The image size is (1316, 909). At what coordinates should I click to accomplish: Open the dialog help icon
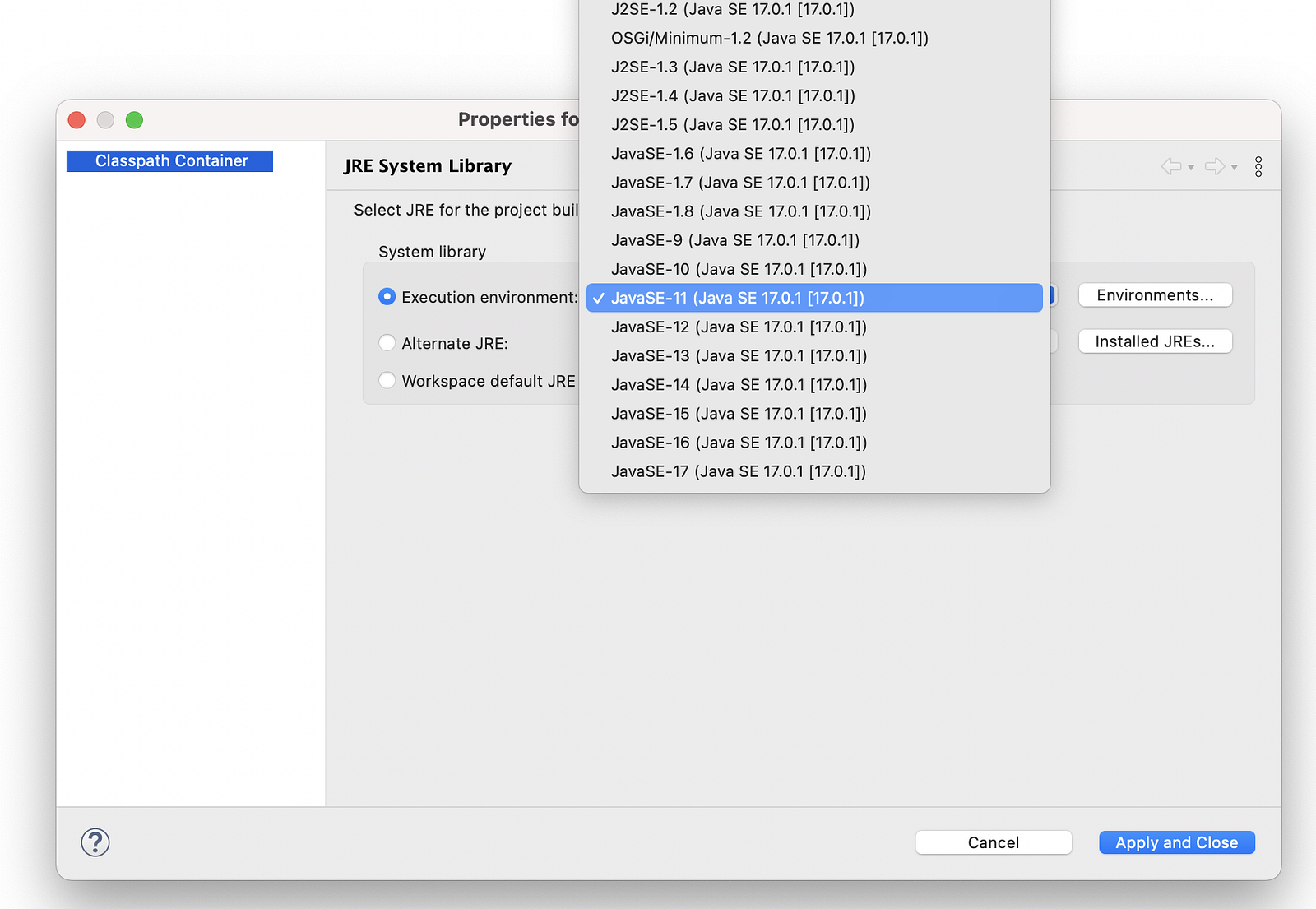pyautogui.click(x=95, y=842)
